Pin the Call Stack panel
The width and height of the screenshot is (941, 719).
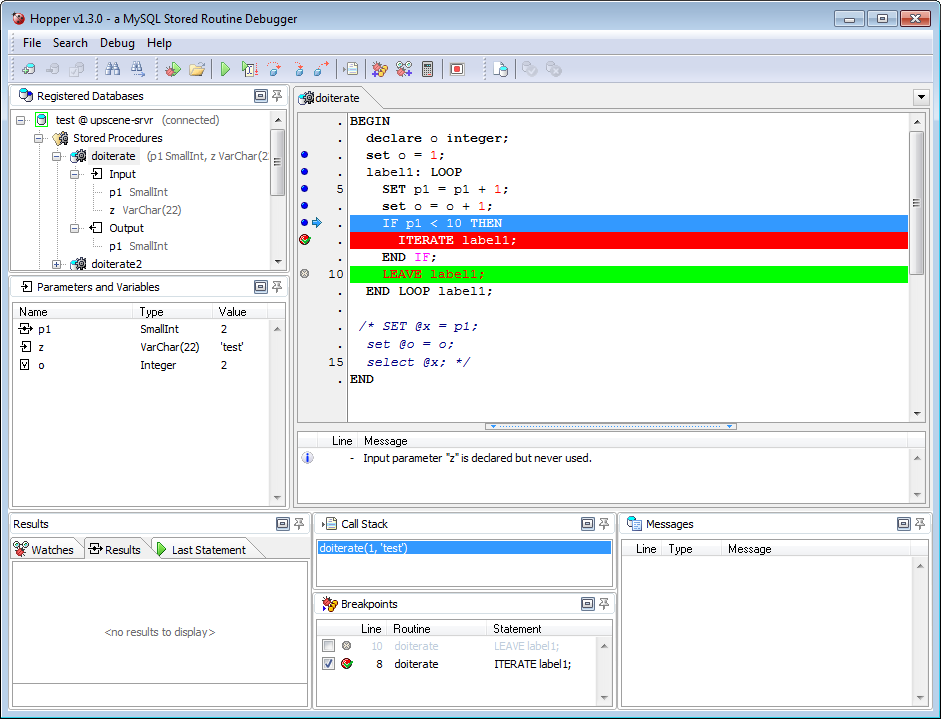(603, 524)
